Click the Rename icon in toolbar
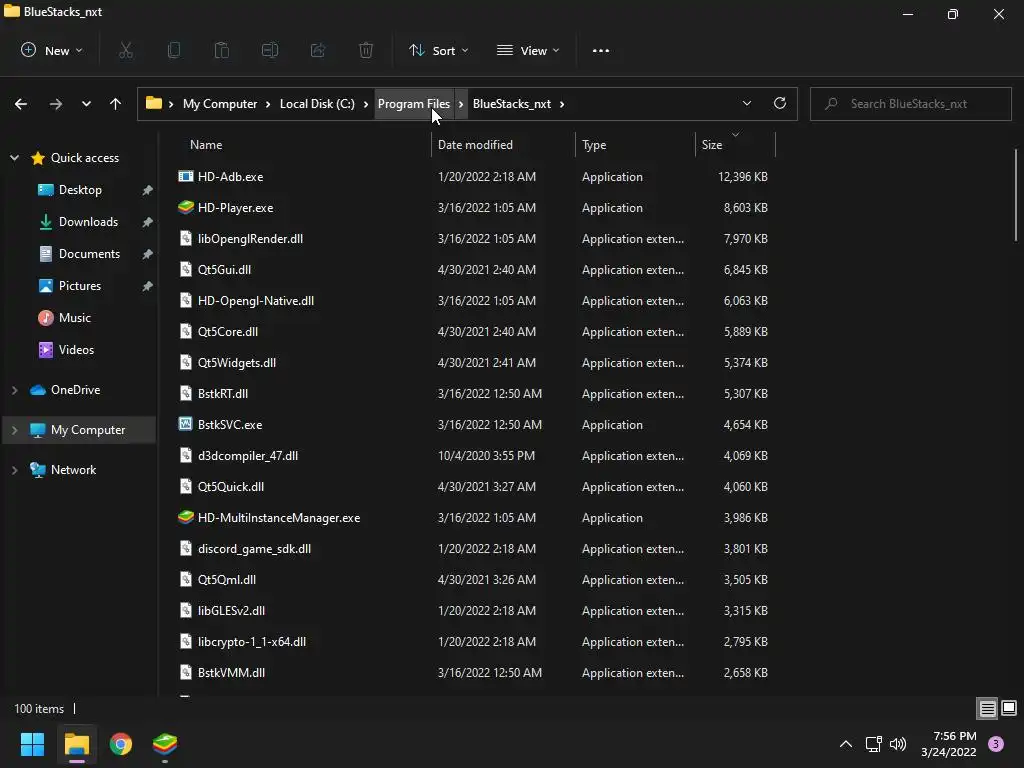This screenshot has width=1024, height=768. 270,50
